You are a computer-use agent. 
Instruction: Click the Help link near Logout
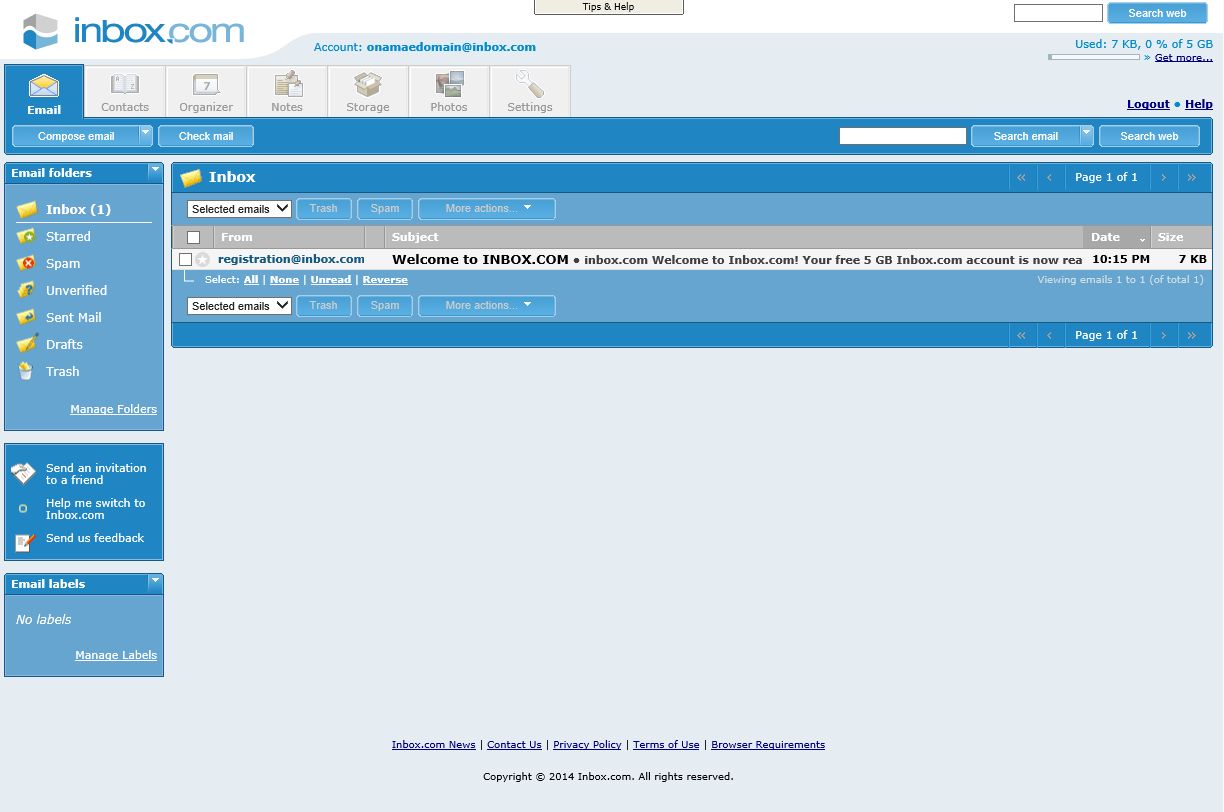pyautogui.click(x=1199, y=104)
